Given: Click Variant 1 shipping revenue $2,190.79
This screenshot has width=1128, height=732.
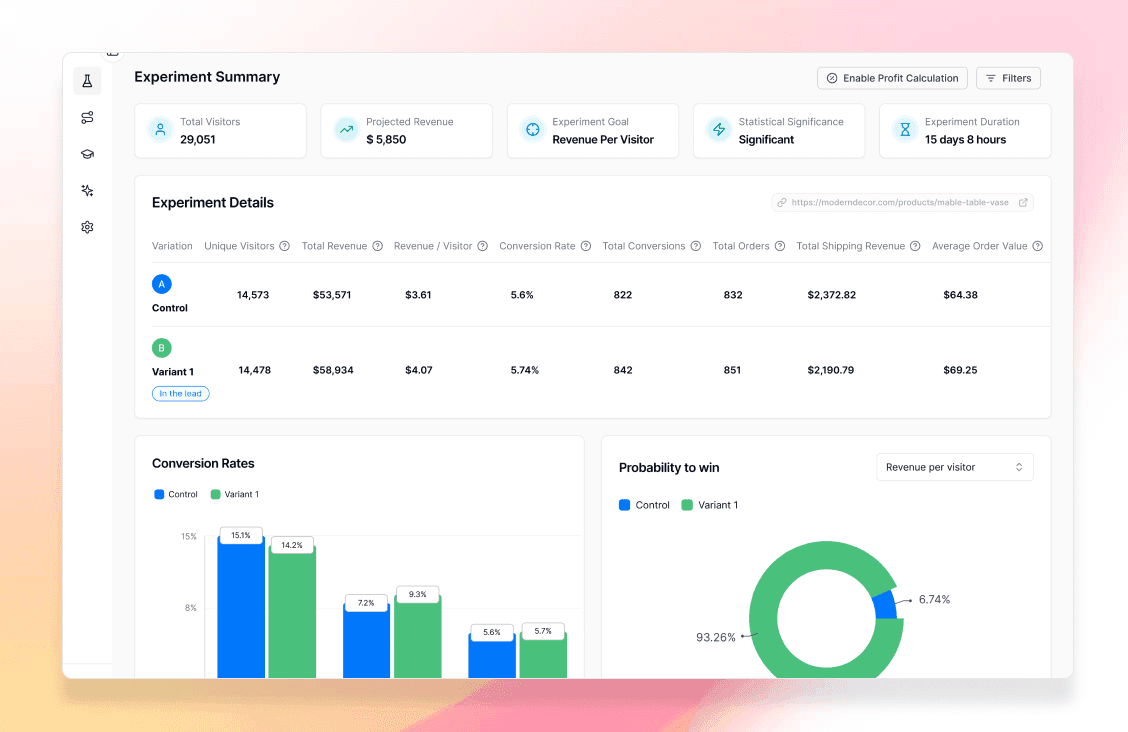Looking at the screenshot, I should click(831, 370).
